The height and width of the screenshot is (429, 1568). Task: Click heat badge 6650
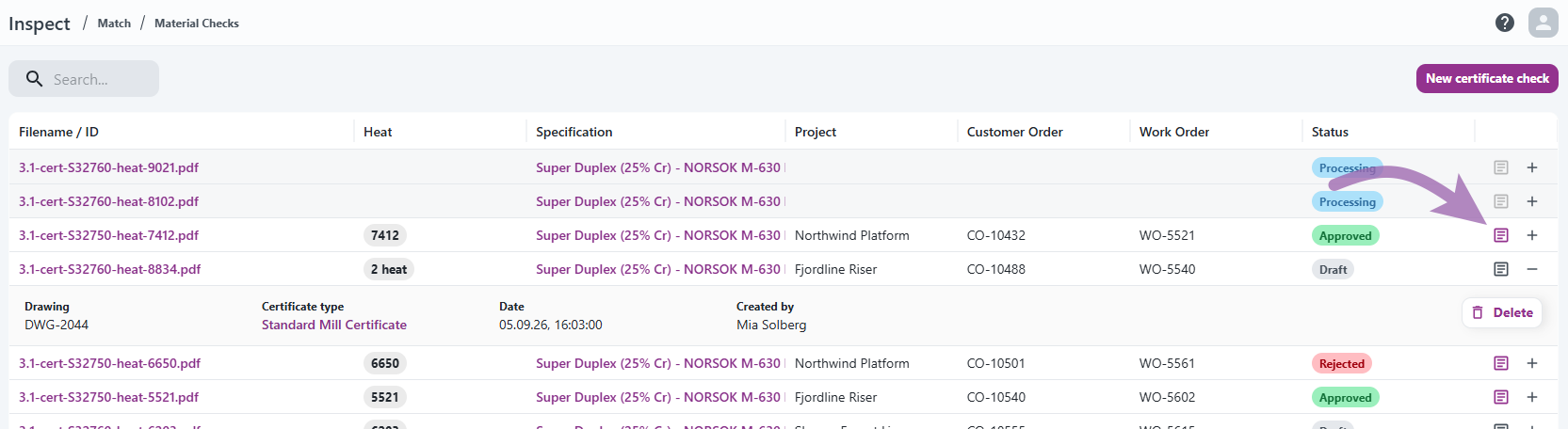point(385,363)
